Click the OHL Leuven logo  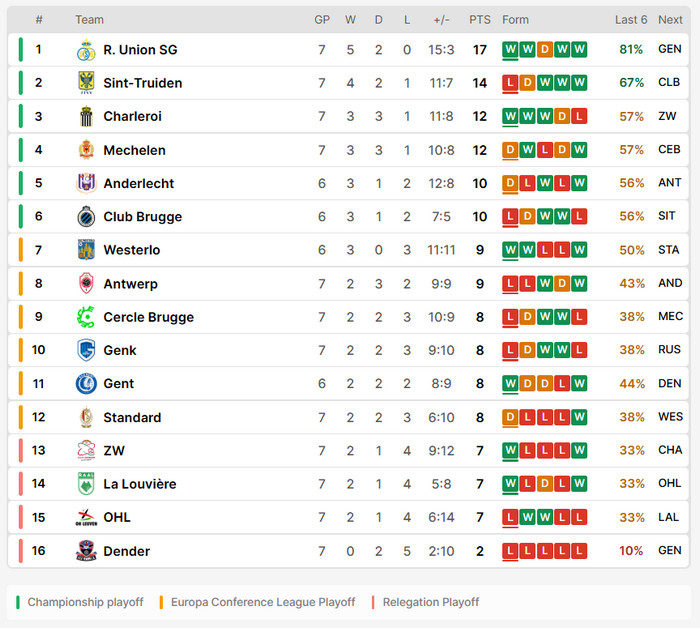(86, 517)
